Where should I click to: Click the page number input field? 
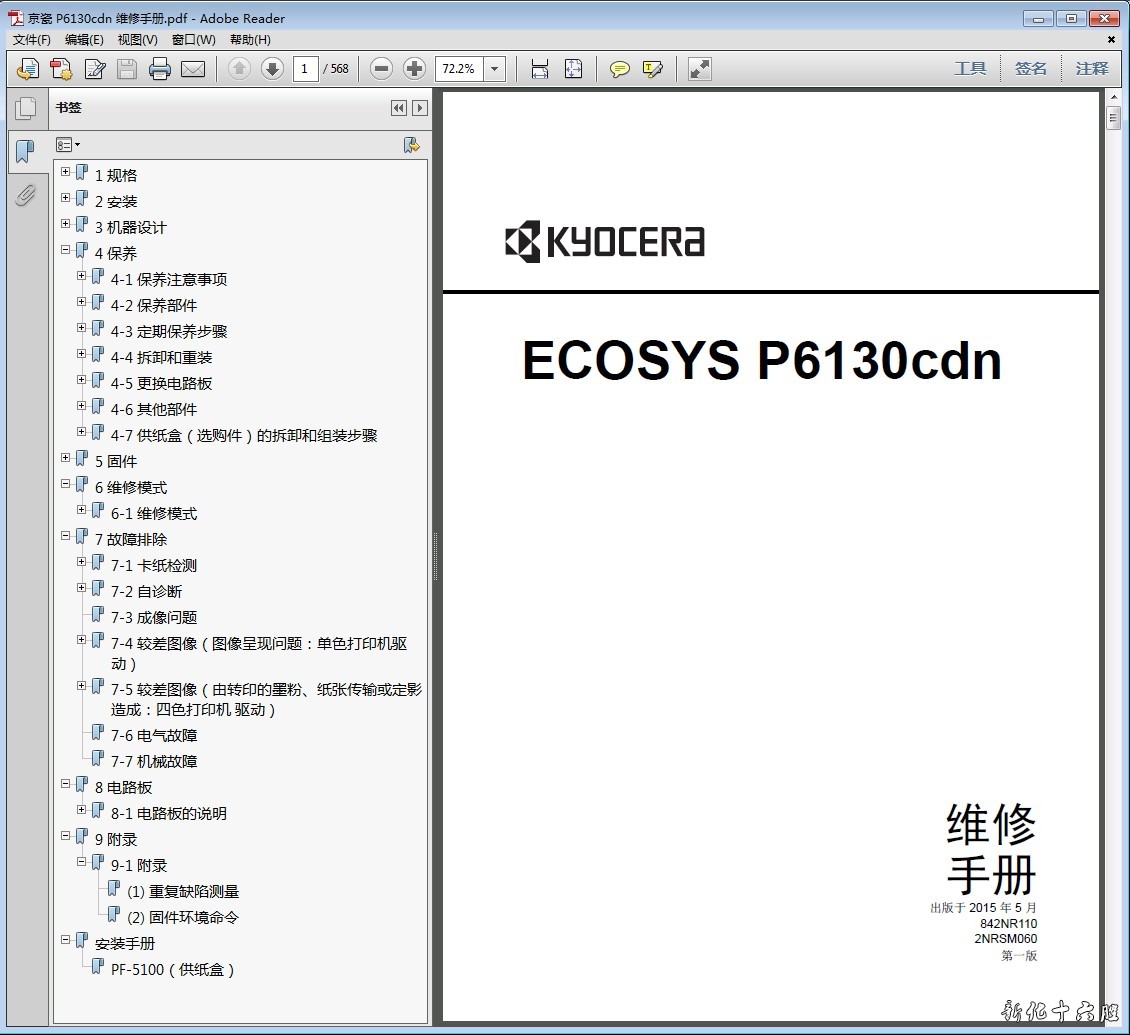[x=306, y=69]
